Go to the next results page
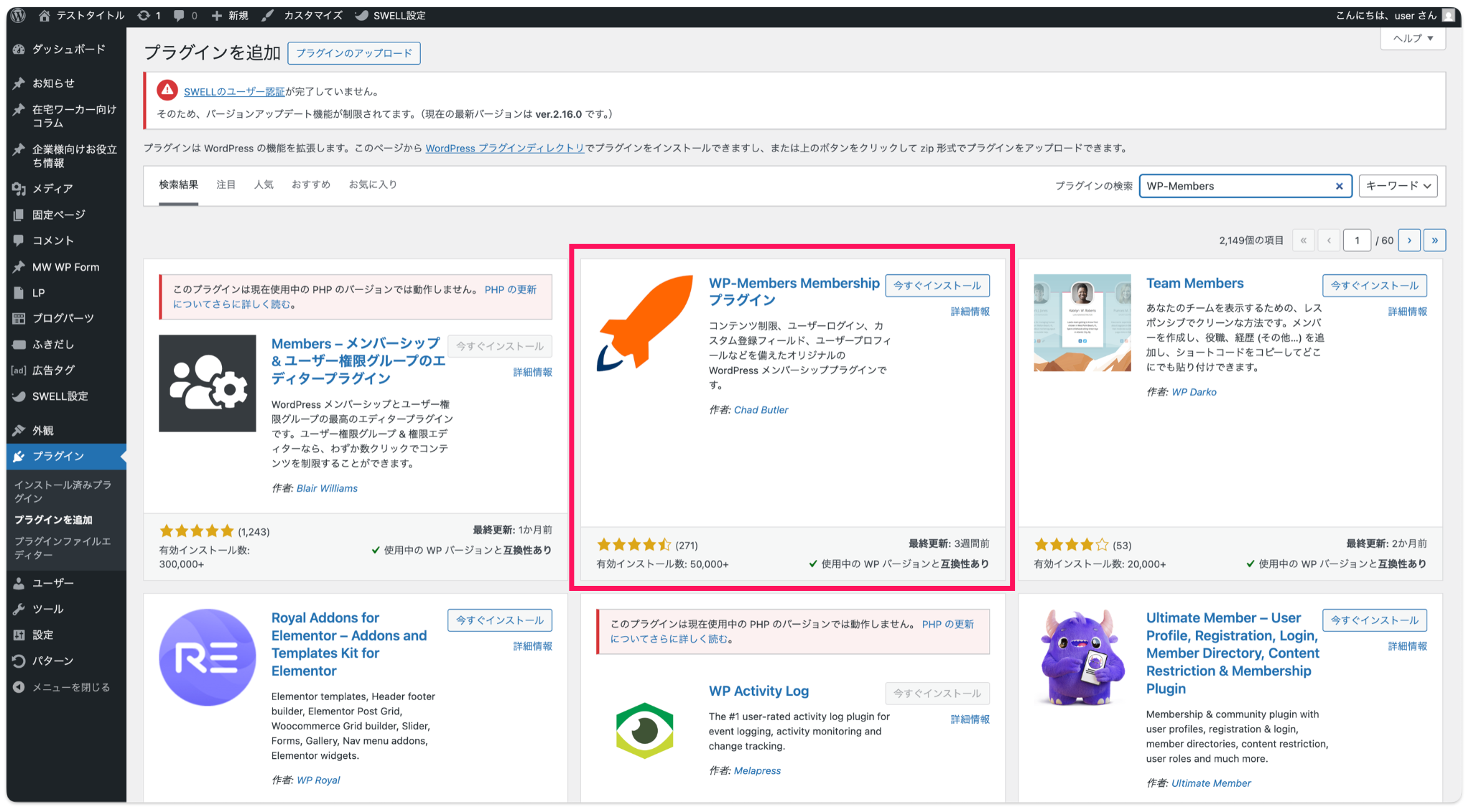Screen dimensions: 1471x812 (1409, 241)
